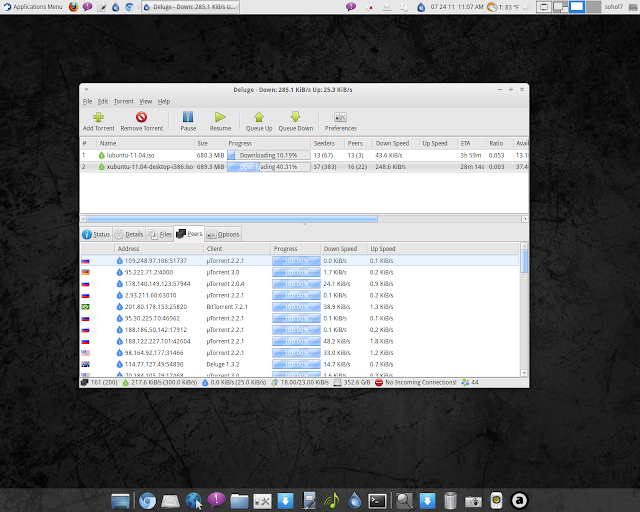Select peer 109.248.97.106:51737

(300, 260)
